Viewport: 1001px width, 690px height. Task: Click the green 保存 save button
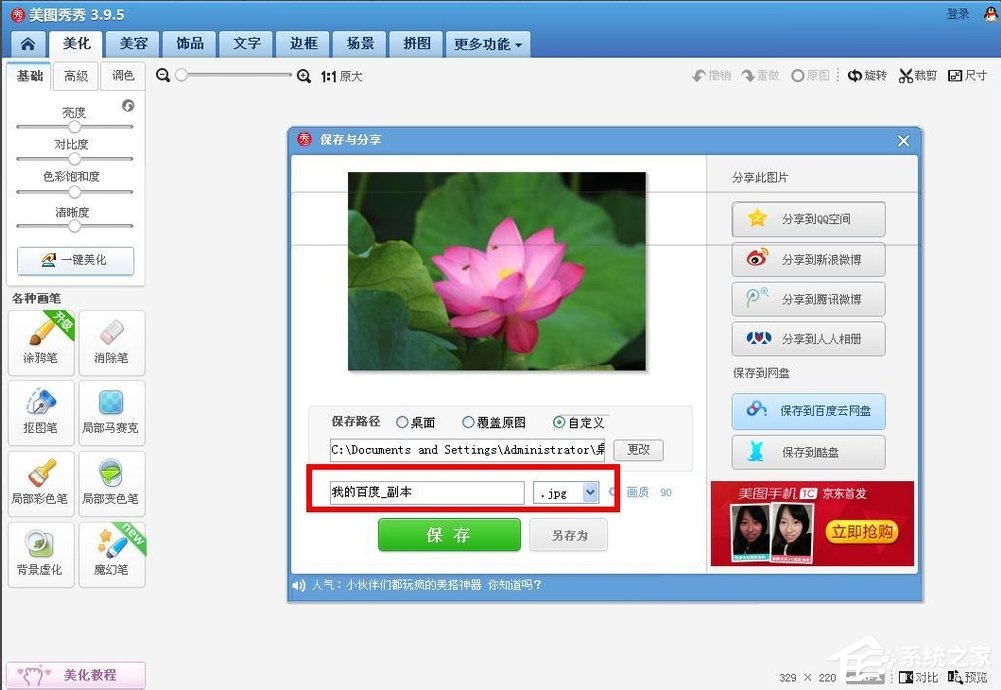click(x=448, y=534)
